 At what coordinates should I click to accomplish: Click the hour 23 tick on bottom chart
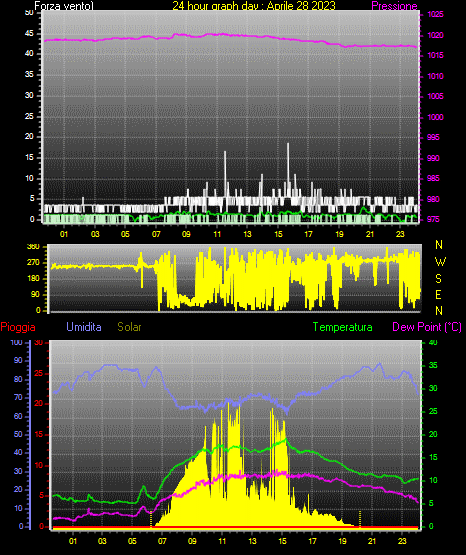402,541
